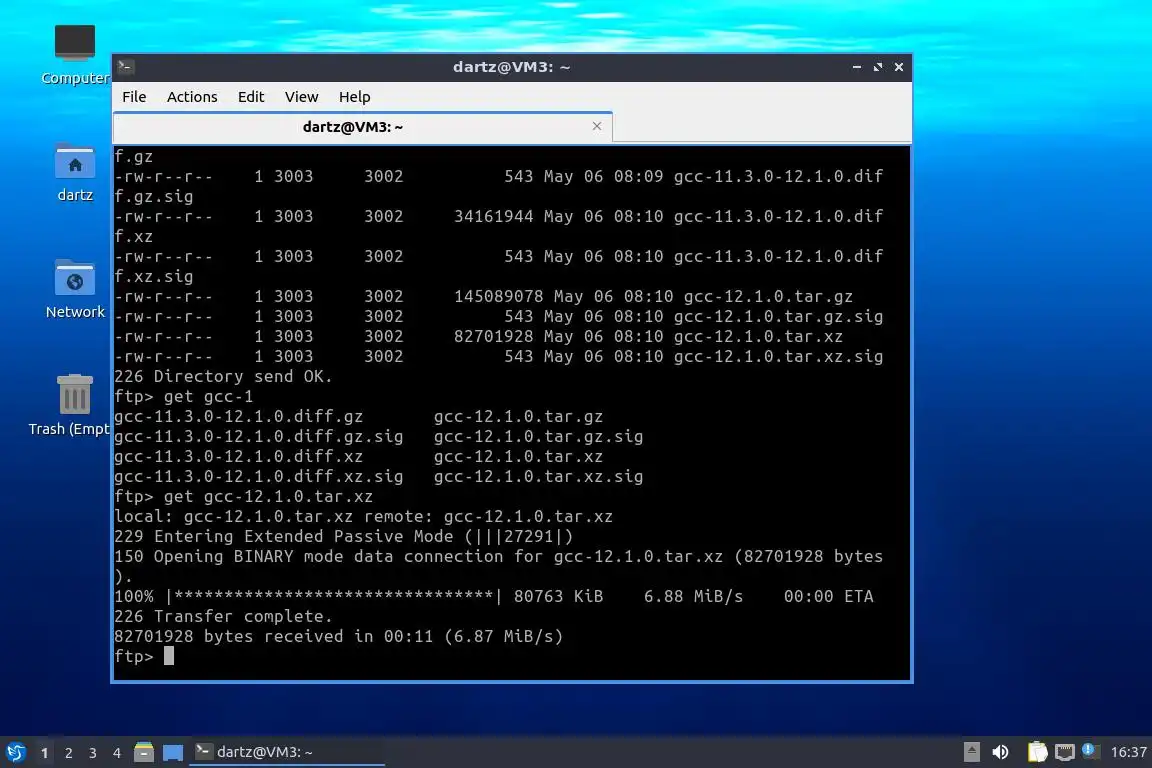The image size is (1152, 768).
Task: Select the dartz@VM3 taskbar window button
Action: (287, 752)
